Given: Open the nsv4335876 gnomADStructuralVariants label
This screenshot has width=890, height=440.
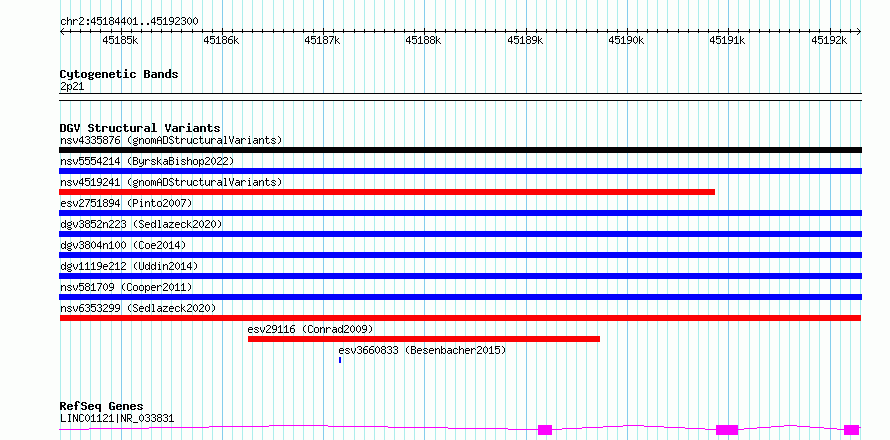Looking at the screenshot, I should pos(171,140).
